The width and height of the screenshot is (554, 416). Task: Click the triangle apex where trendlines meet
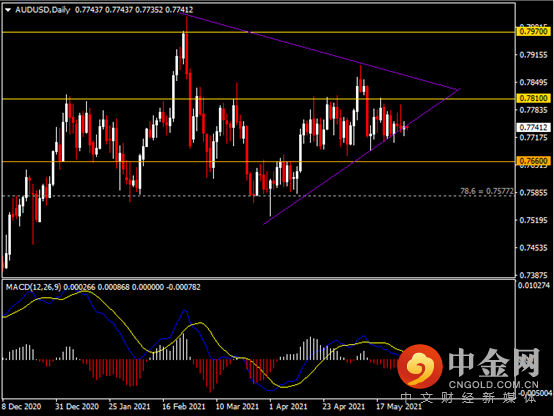coord(459,89)
